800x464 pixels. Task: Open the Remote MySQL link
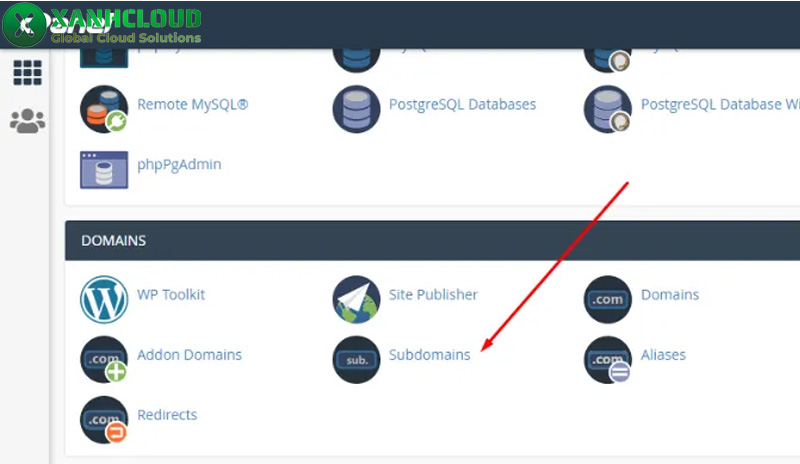(x=192, y=105)
